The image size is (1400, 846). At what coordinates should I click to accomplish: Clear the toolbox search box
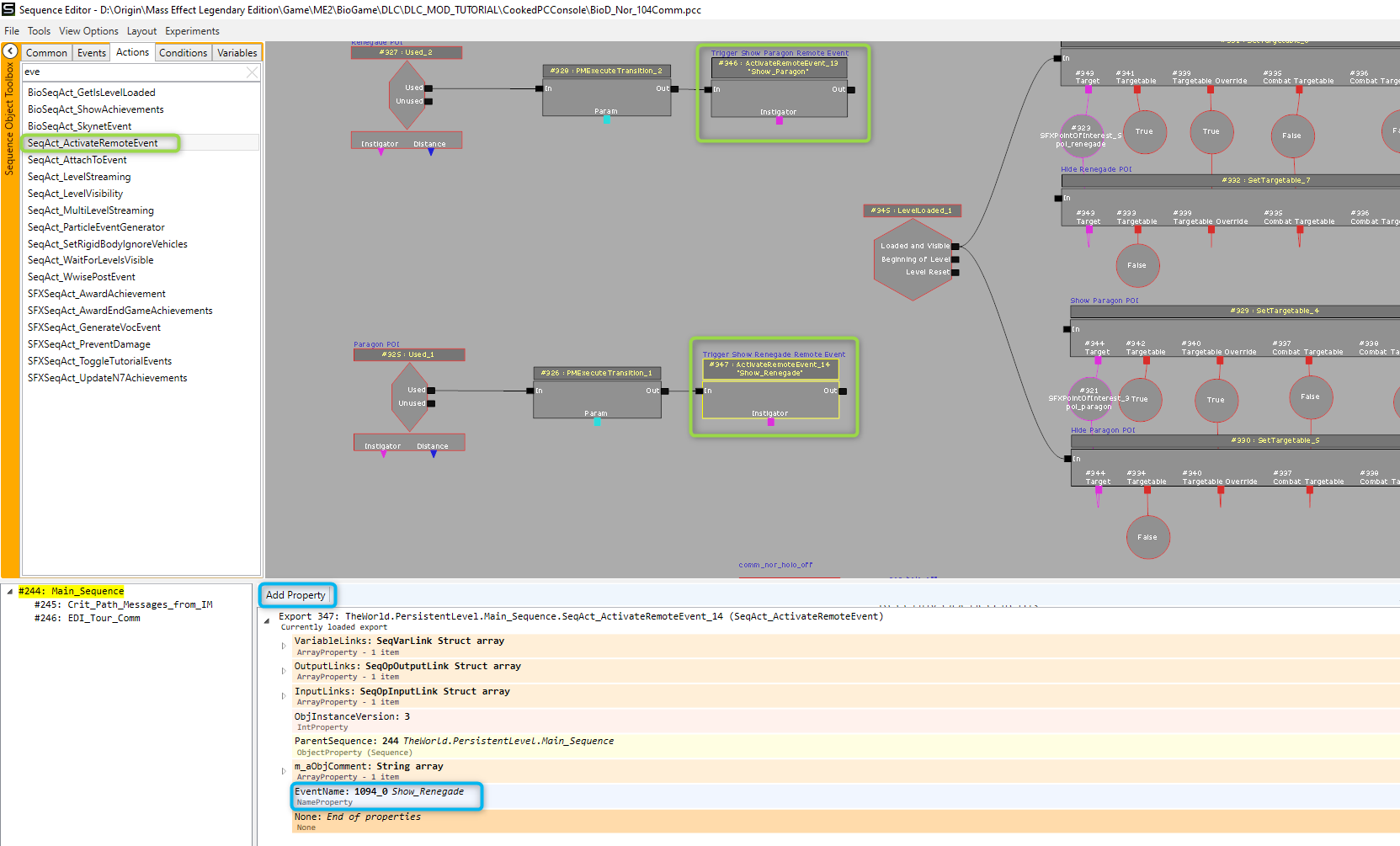click(252, 72)
